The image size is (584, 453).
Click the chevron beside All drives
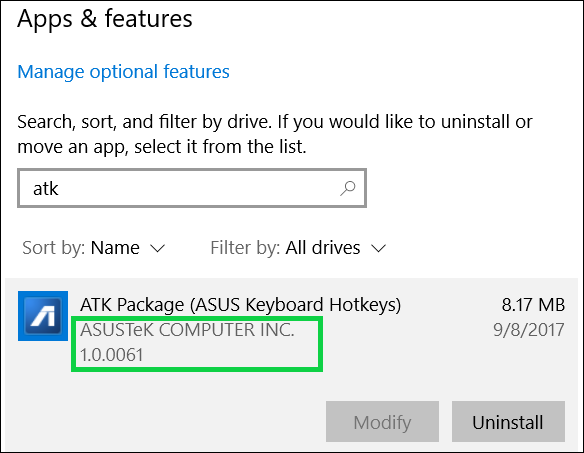point(378,248)
